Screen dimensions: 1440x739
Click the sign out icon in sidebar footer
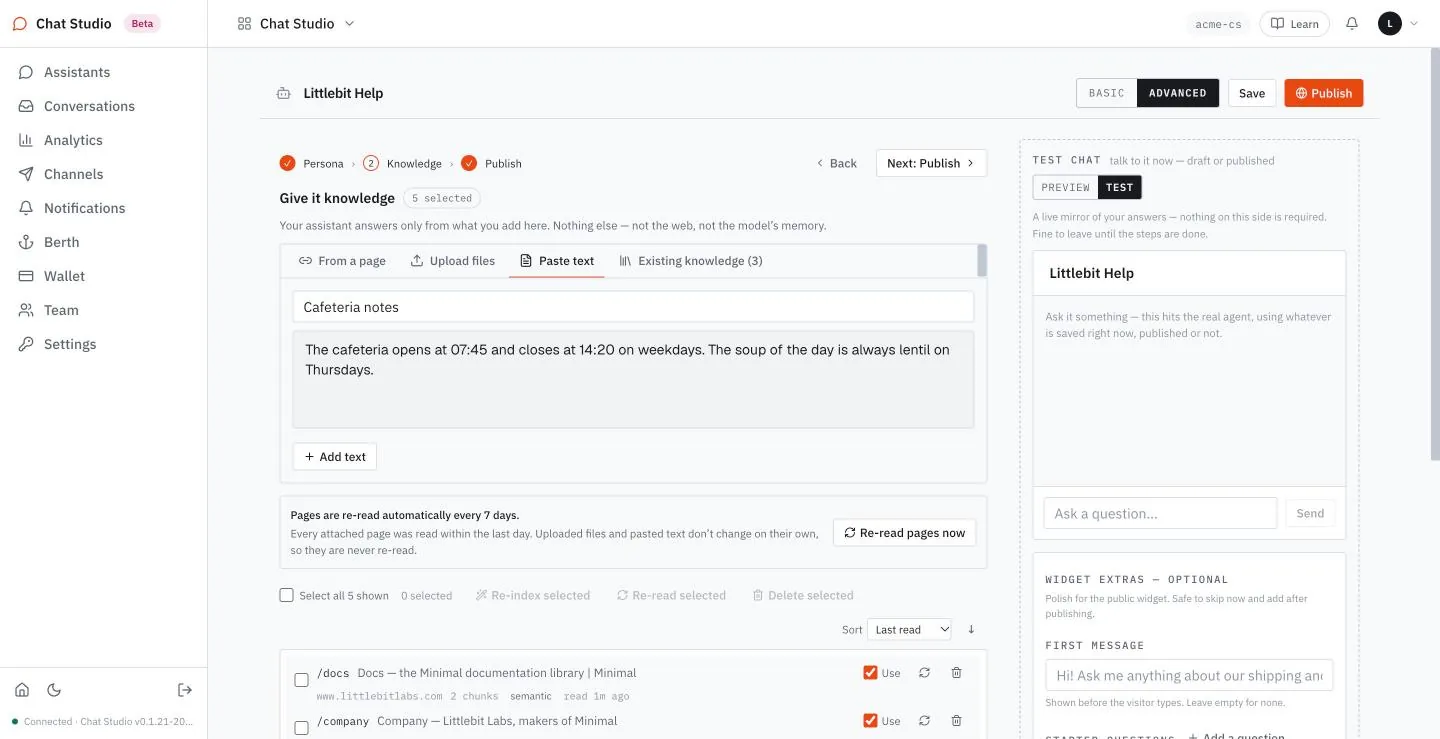(185, 690)
